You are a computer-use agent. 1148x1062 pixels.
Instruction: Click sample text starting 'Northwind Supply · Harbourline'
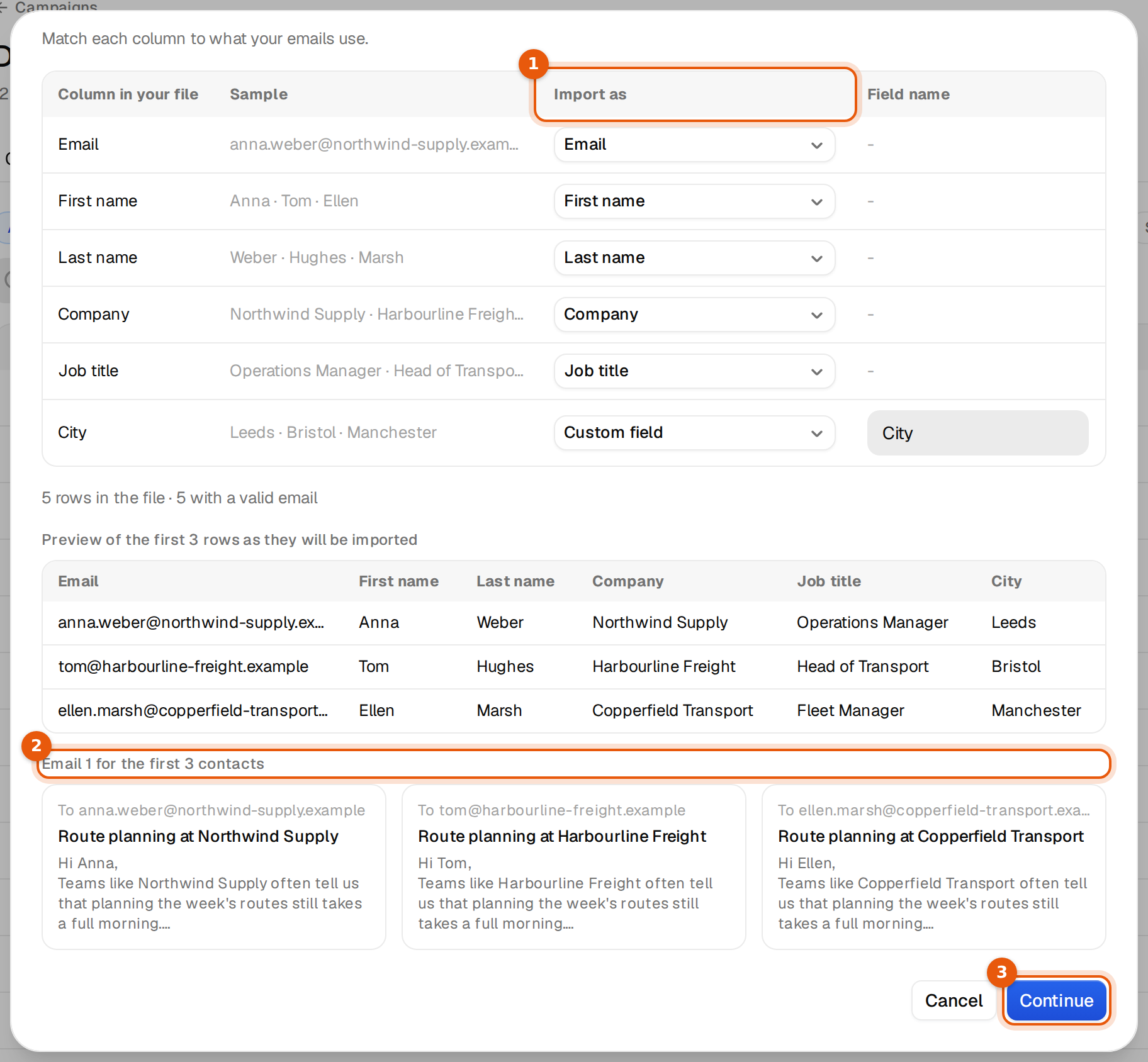pyautogui.click(x=376, y=315)
